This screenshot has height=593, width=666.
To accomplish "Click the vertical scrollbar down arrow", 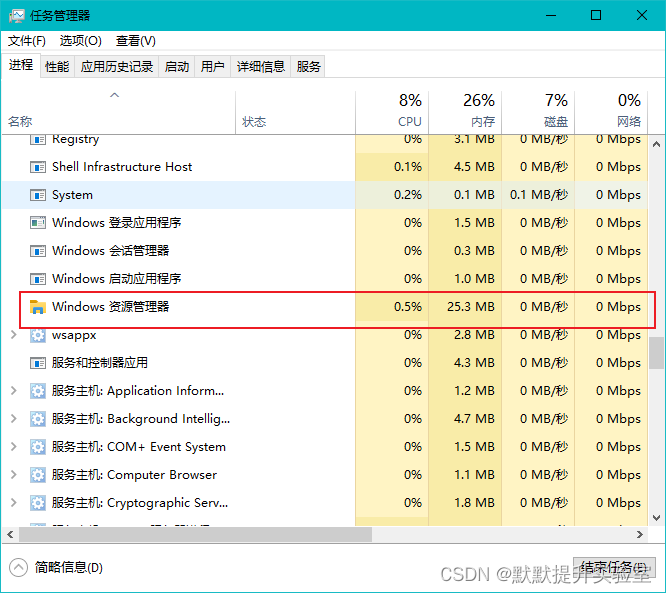I will point(656,518).
